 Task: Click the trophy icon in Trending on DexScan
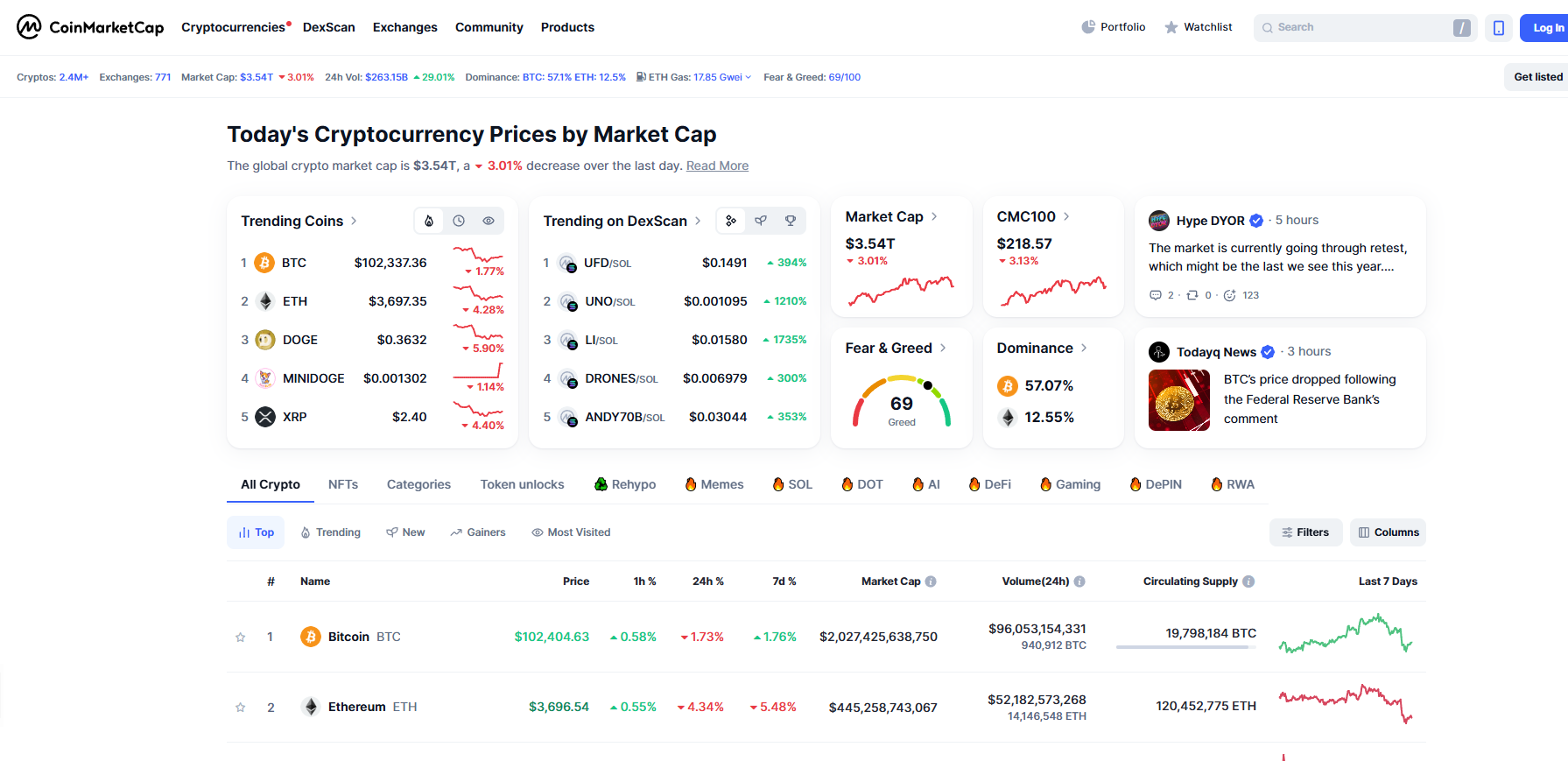791,221
